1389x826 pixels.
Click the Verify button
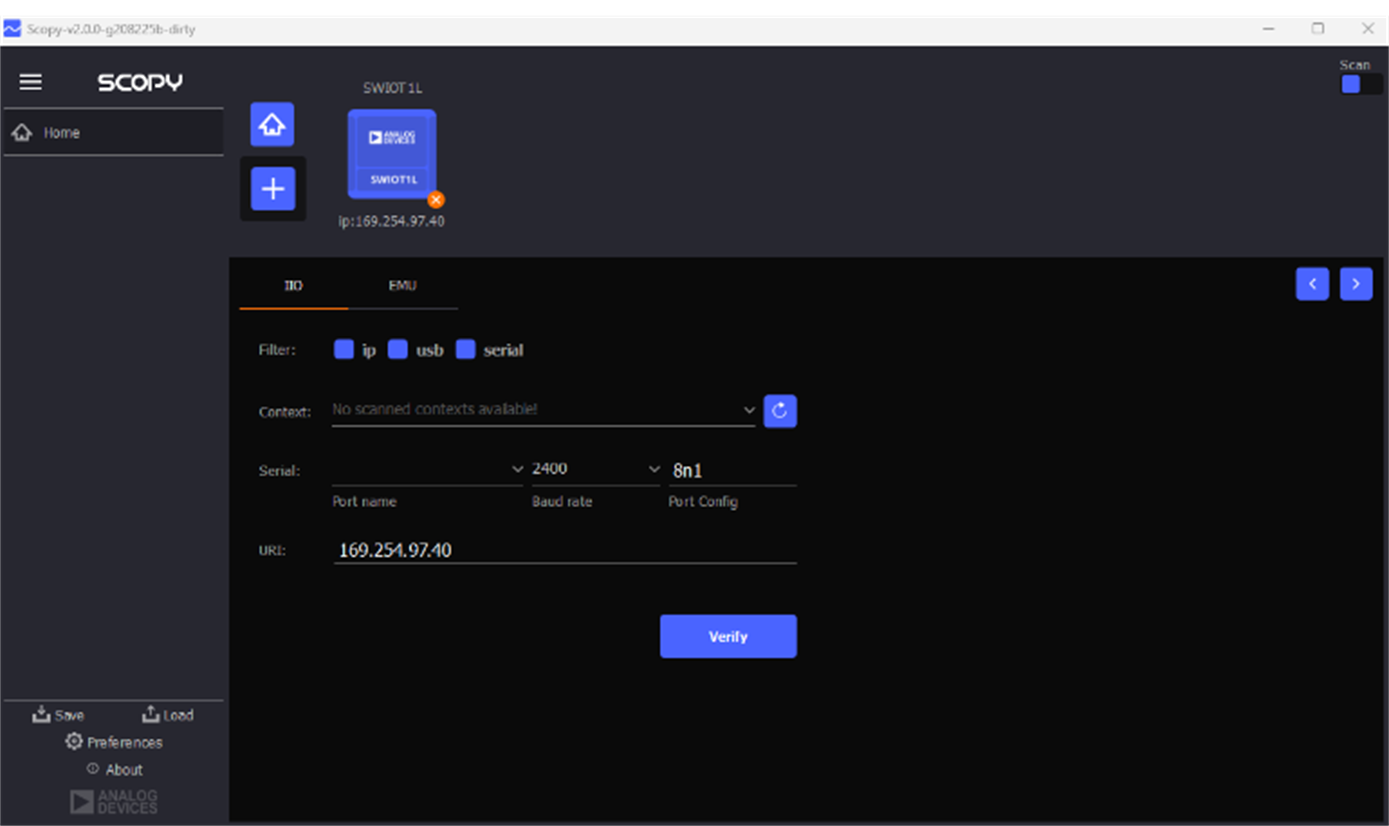pyautogui.click(x=728, y=636)
